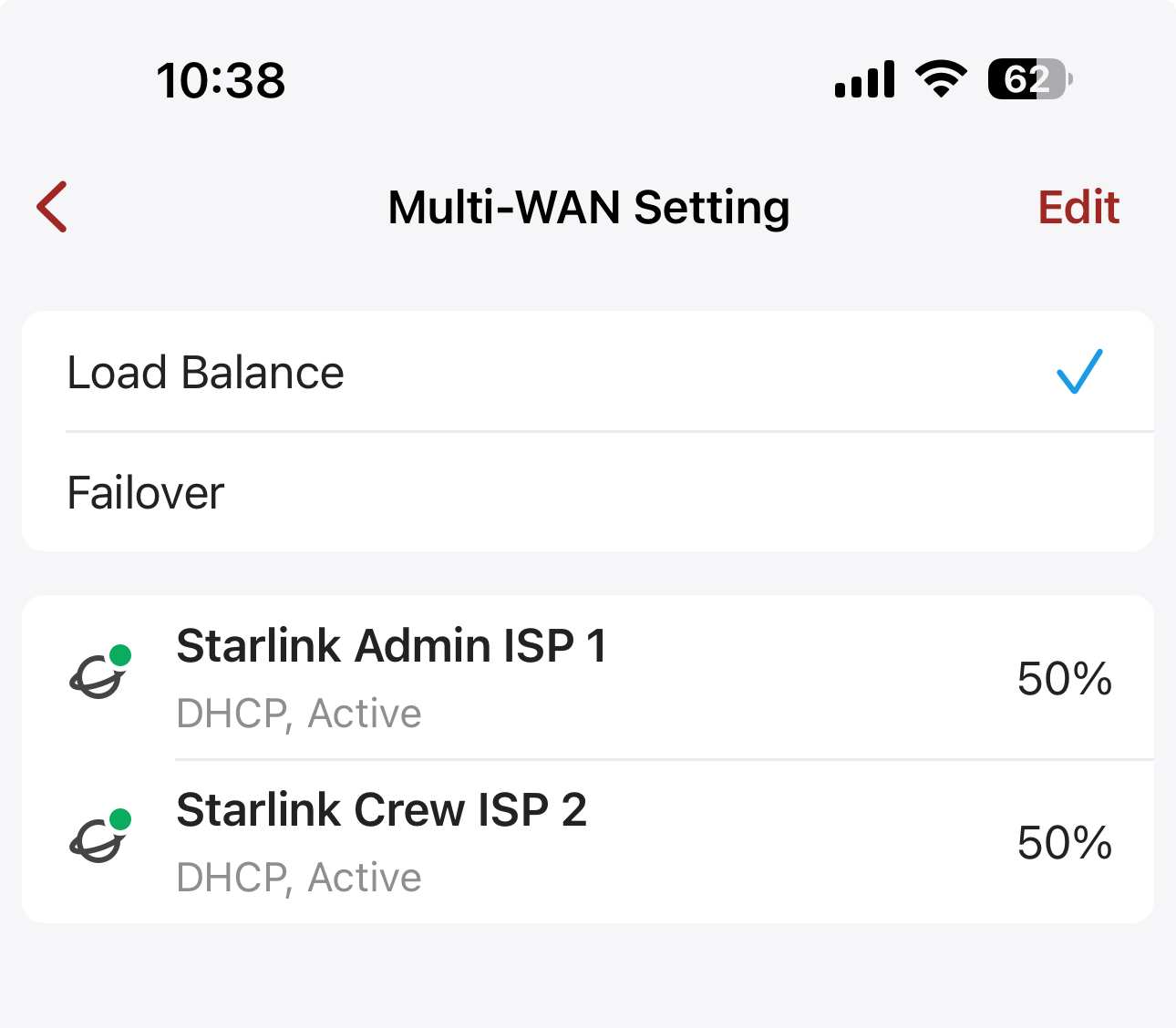This screenshot has width=1176, height=1028.
Task: Click the 50% weight for Crew ISP 2
Action: [x=1064, y=843]
